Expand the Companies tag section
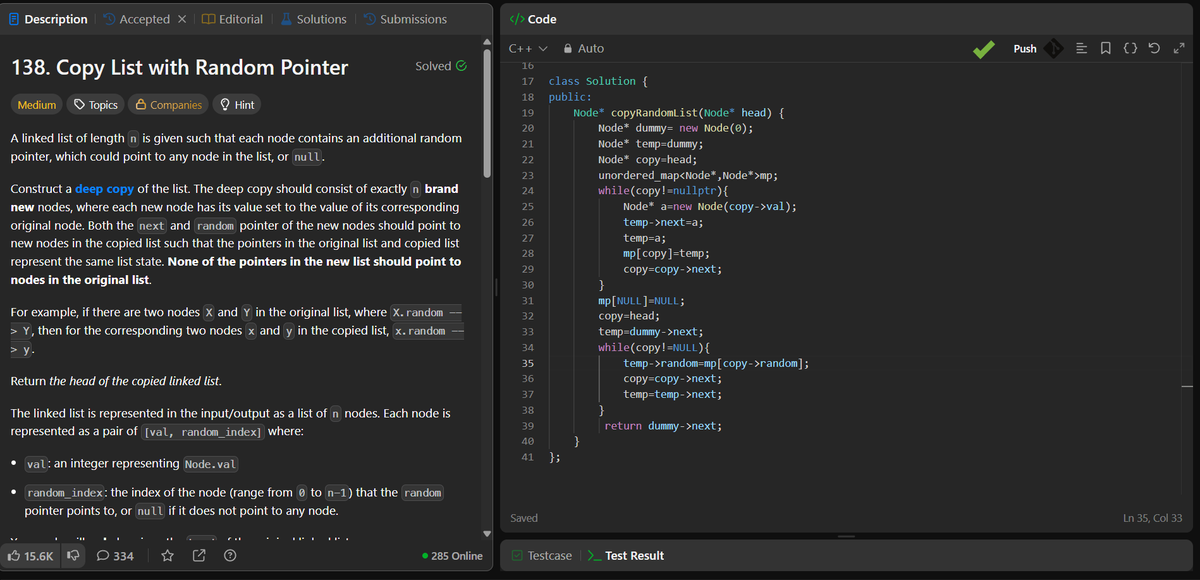Viewport: 1200px width, 580px height. [169, 105]
